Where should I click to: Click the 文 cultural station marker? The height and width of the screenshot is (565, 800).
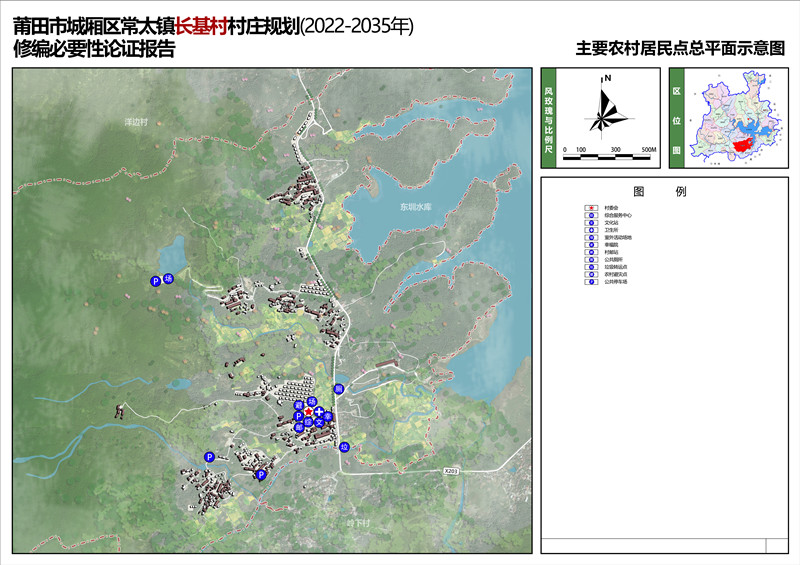click(319, 422)
